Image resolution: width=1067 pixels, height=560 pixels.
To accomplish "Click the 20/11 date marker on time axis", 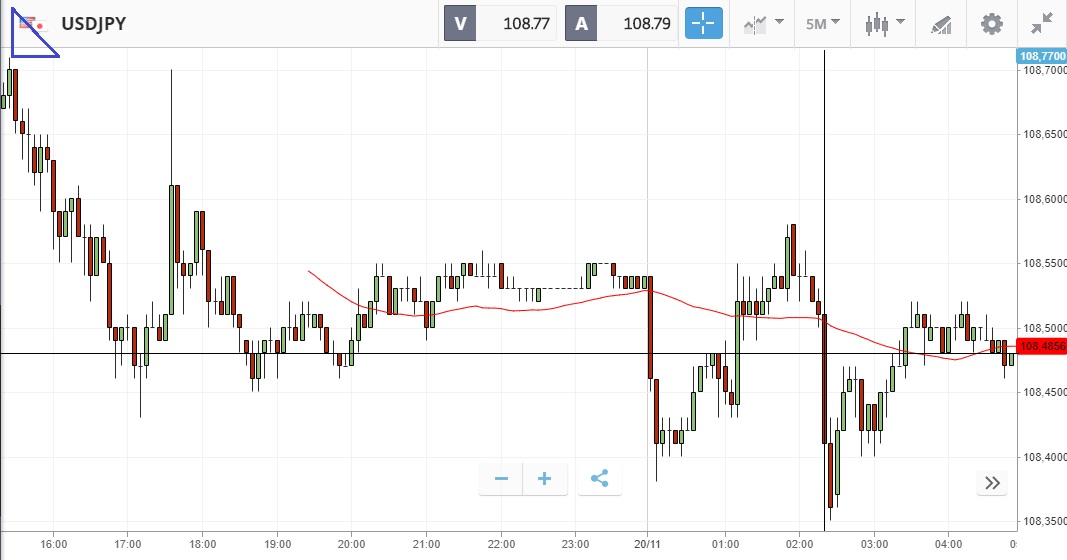I will pos(648,543).
